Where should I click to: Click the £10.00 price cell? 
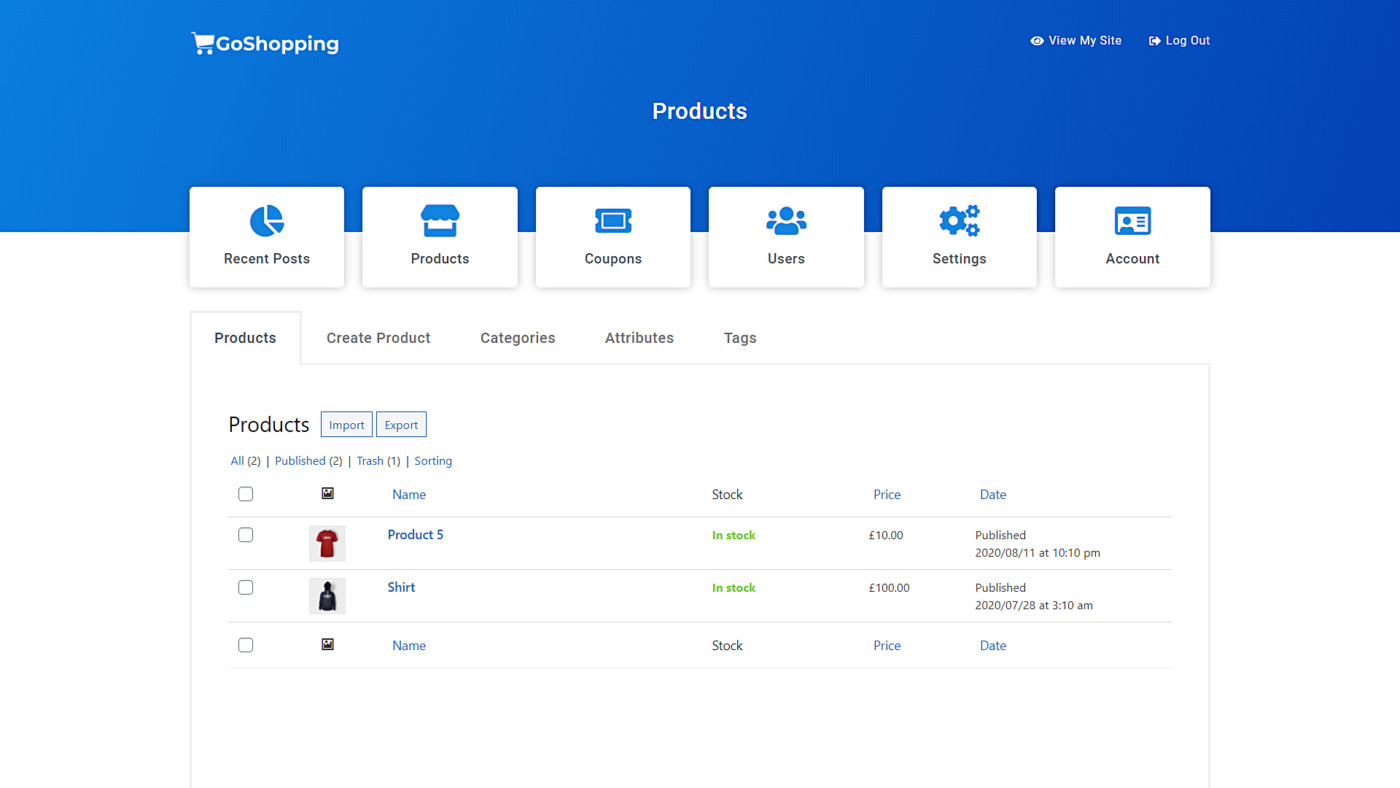click(x=886, y=535)
